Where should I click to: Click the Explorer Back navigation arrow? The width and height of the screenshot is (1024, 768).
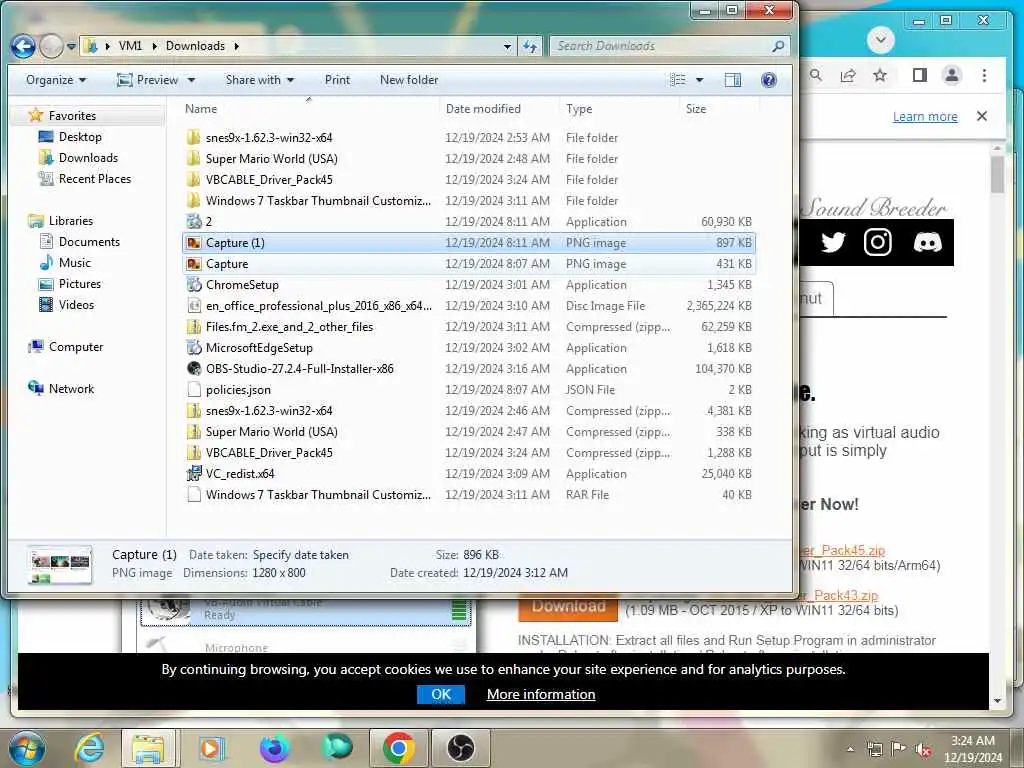(x=23, y=46)
